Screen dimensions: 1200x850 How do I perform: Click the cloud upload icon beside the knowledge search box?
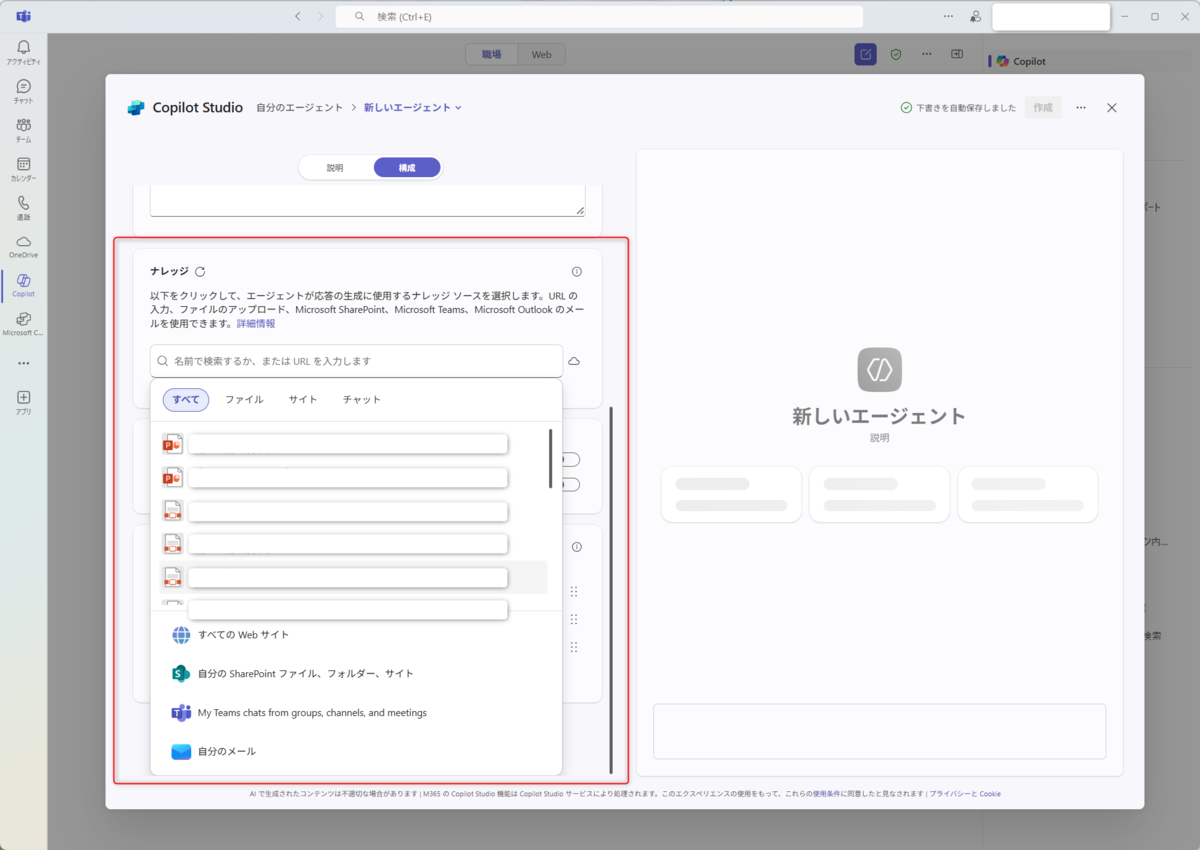(574, 361)
